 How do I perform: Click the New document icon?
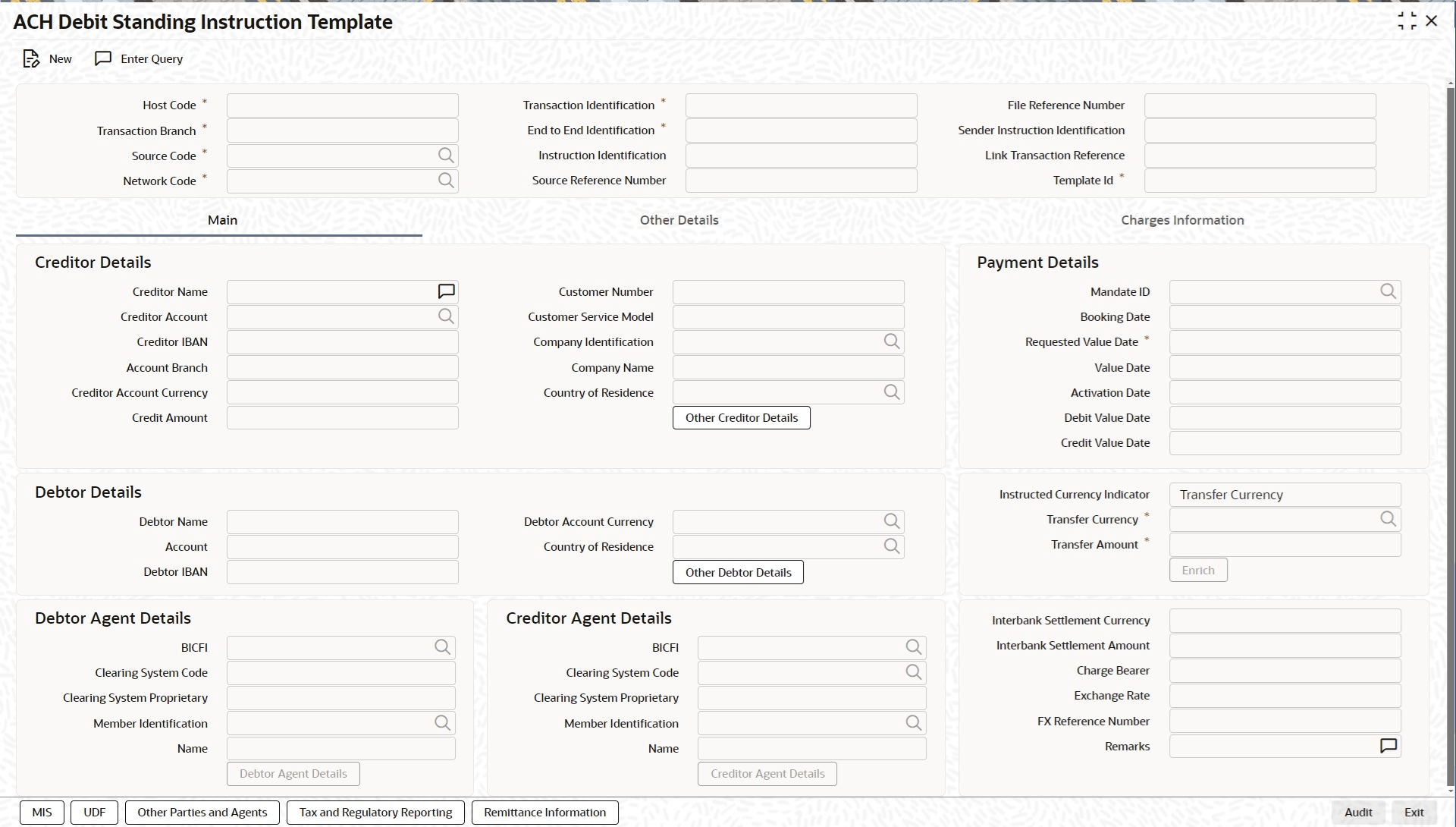tap(31, 59)
